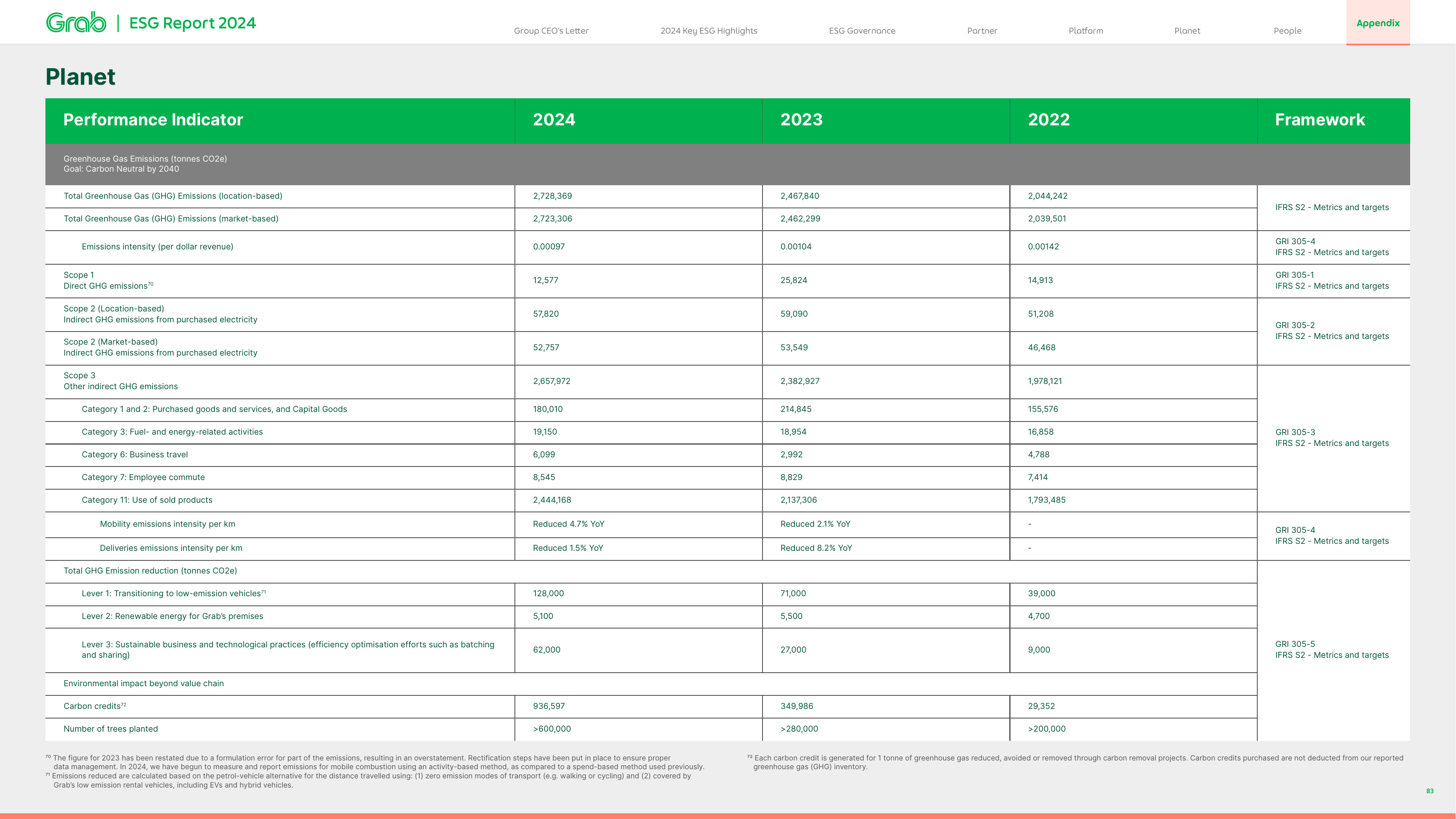1456x819 pixels.
Task: Select the Planet navigation tab
Action: pyautogui.click(x=1187, y=31)
